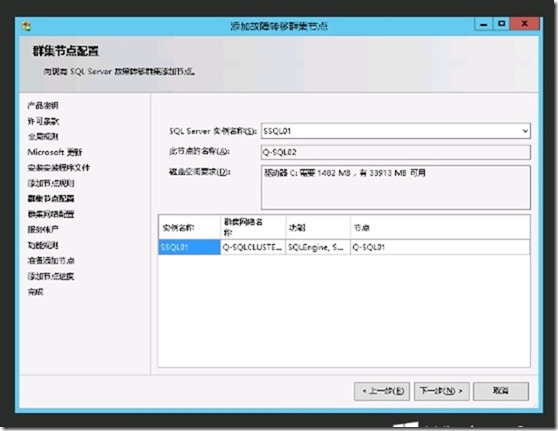Select 许可条款 step in sidebar

click(43, 121)
